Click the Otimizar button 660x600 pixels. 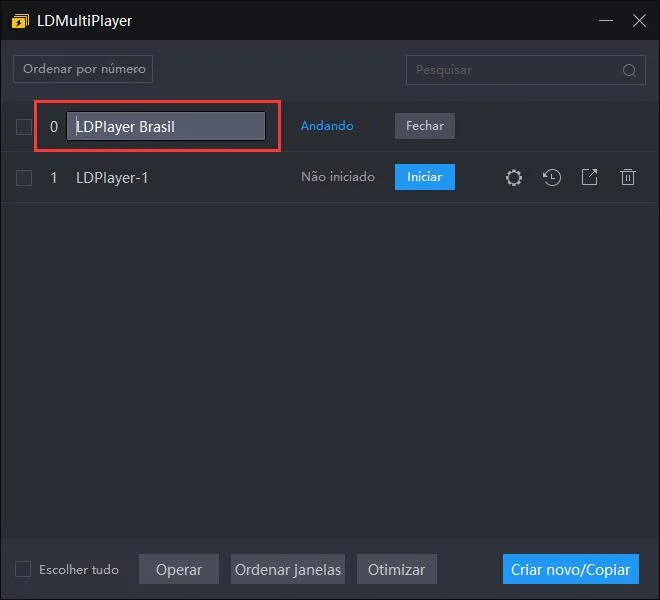pos(397,569)
